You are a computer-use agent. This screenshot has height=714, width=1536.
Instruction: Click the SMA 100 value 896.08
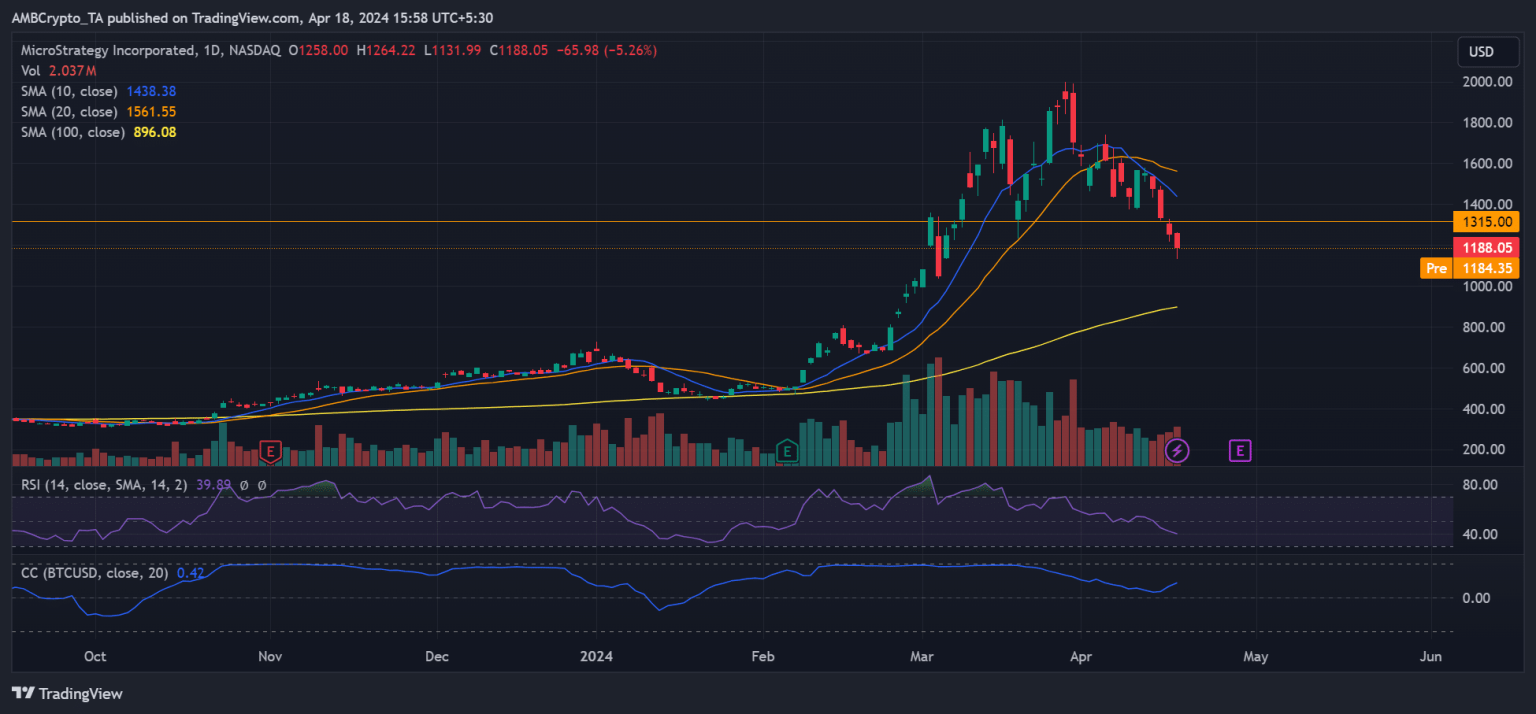pyautogui.click(x=155, y=132)
